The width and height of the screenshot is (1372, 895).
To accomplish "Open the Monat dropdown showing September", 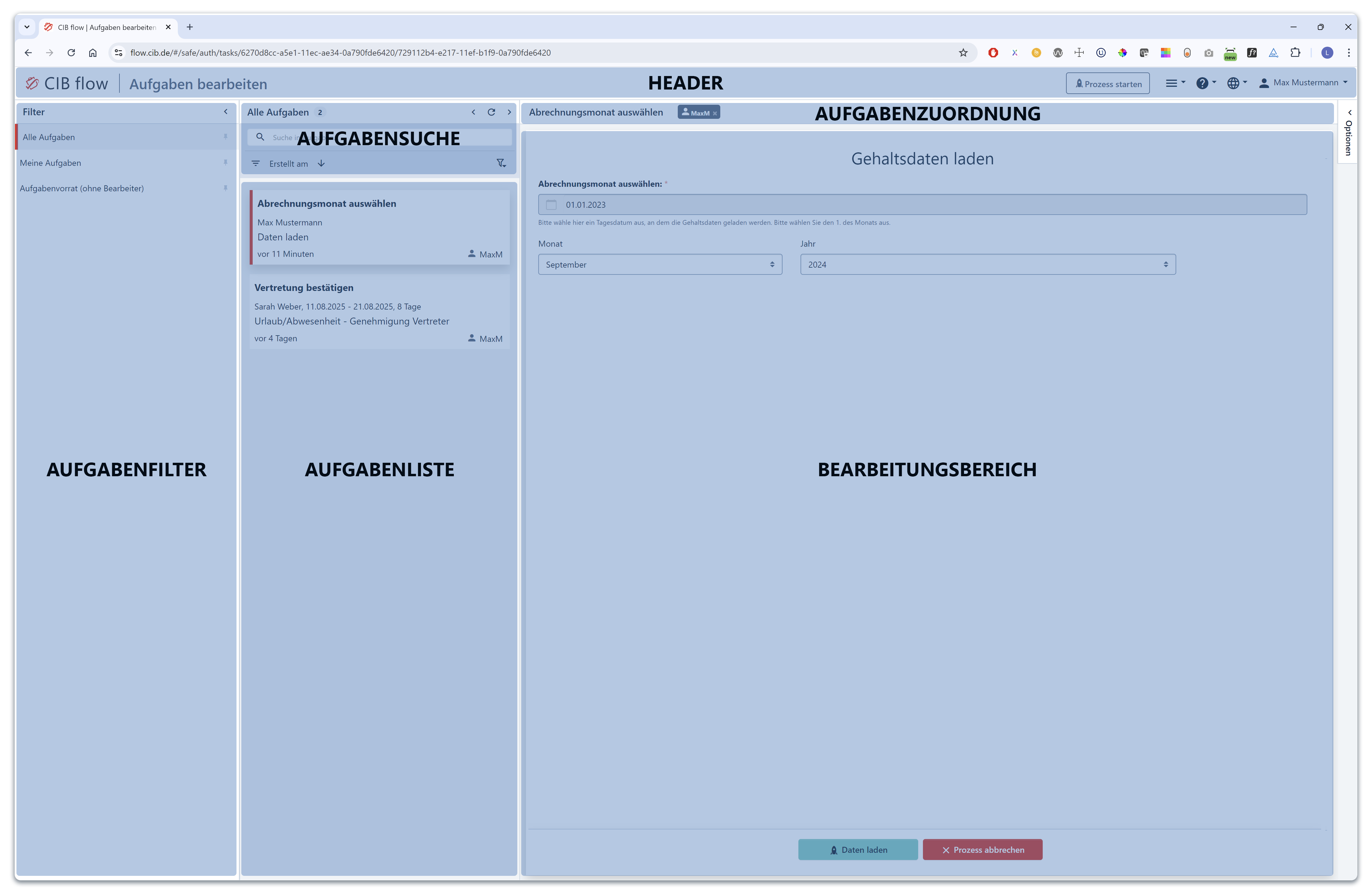I will pos(660,265).
